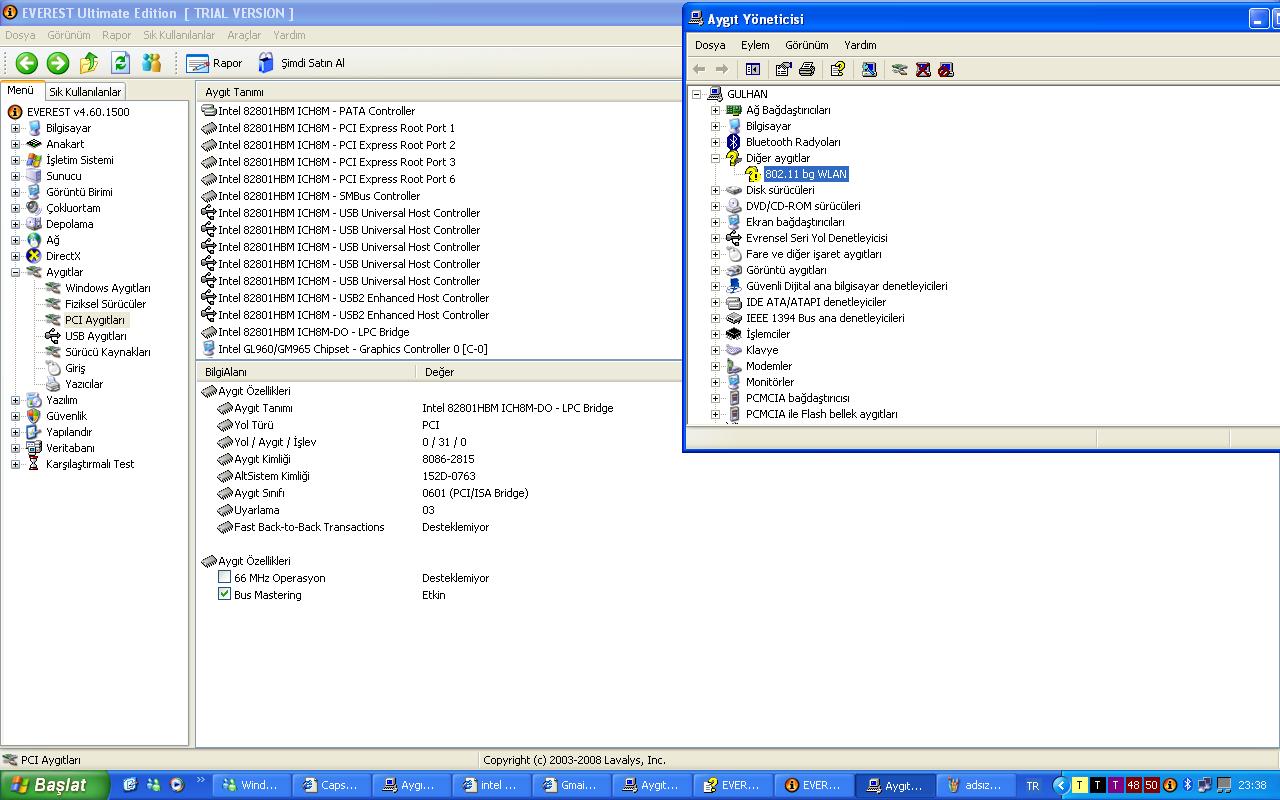
Task: Toggle the 66 MHz Operasyon checkbox
Action: 224,577
